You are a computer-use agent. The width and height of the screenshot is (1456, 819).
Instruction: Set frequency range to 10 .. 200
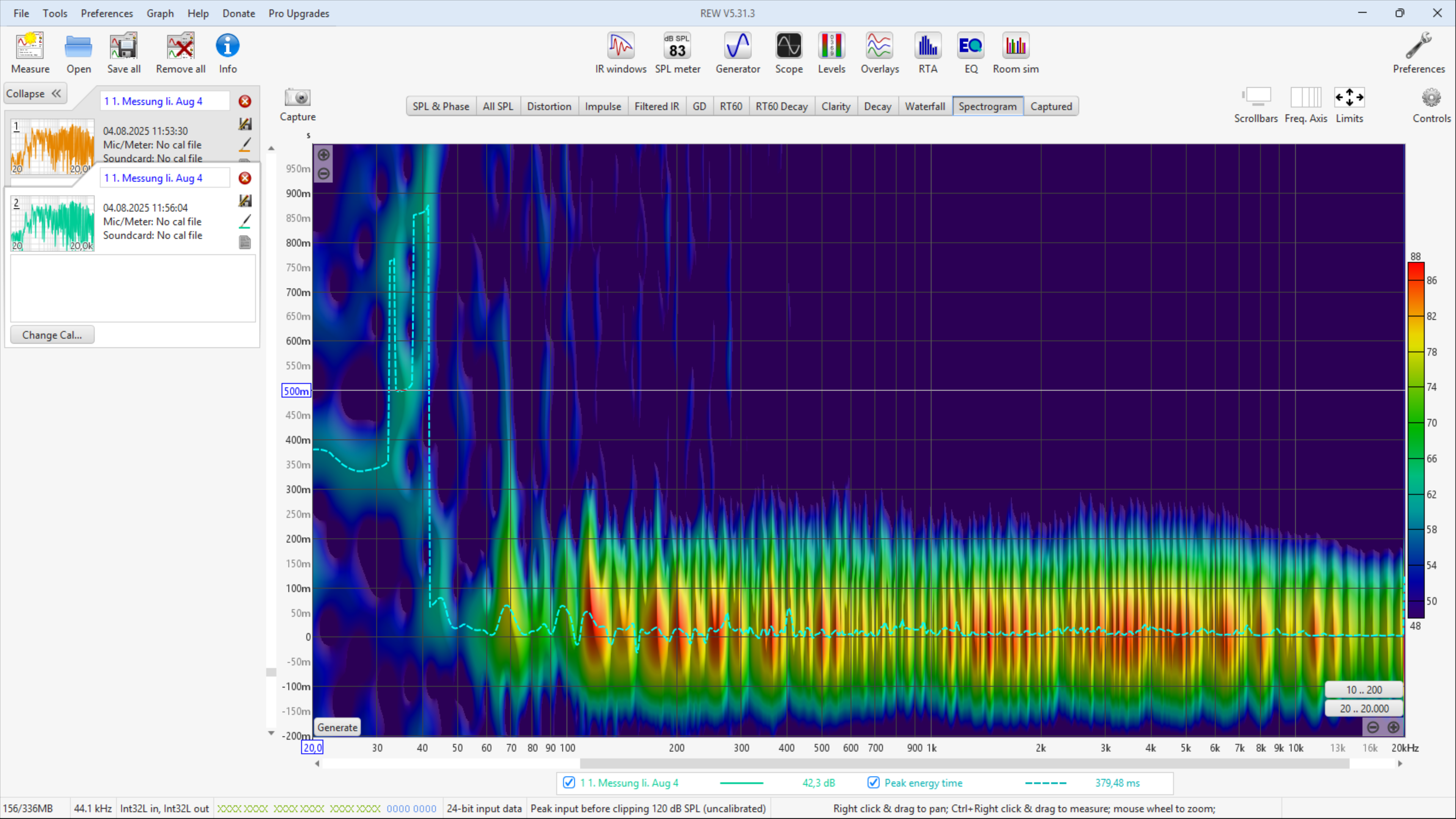click(1363, 690)
